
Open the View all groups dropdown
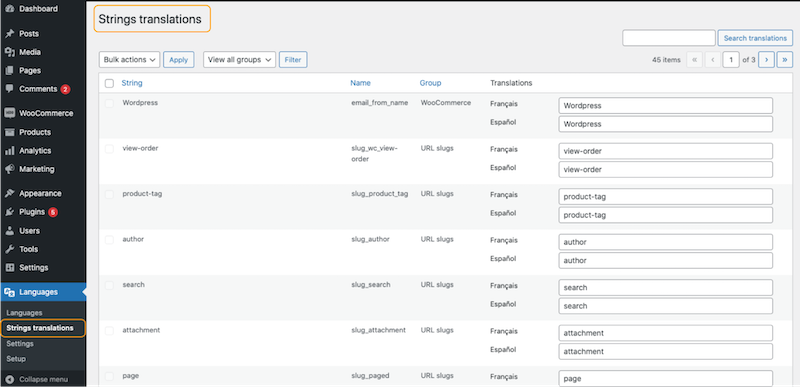239,60
